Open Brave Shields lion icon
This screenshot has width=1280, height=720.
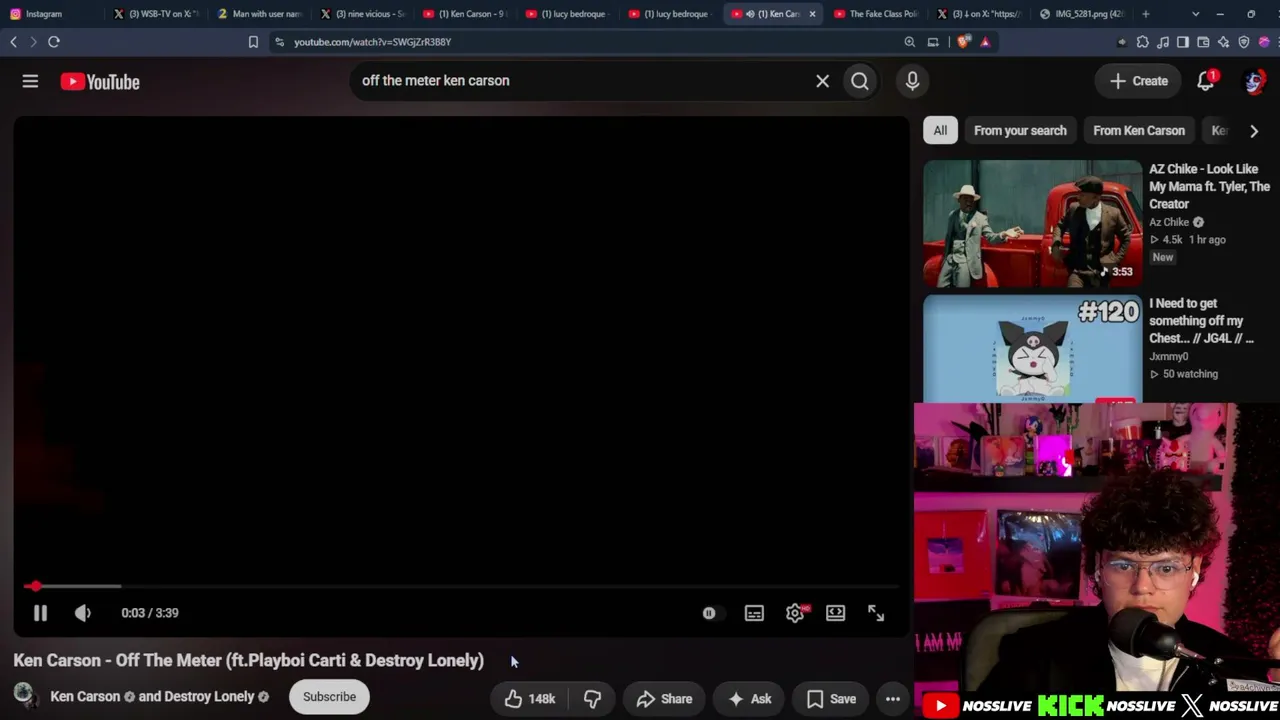click(x=963, y=42)
